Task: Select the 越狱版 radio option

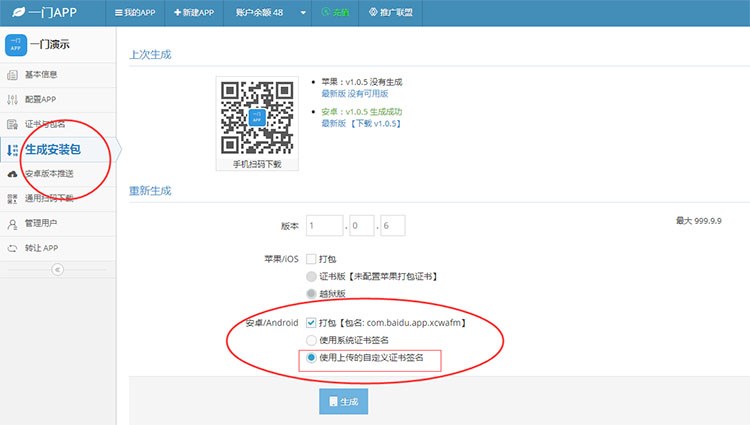Action: coord(311,294)
